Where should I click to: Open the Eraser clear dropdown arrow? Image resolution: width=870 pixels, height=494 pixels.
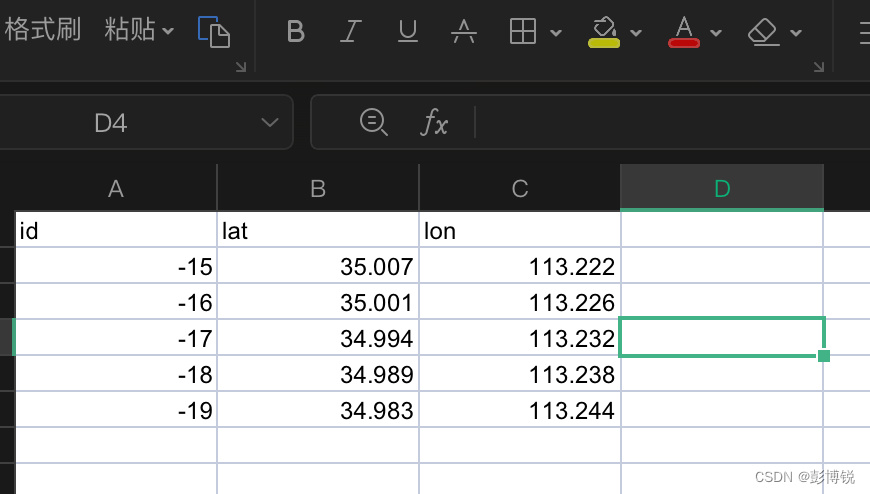coord(796,33)
